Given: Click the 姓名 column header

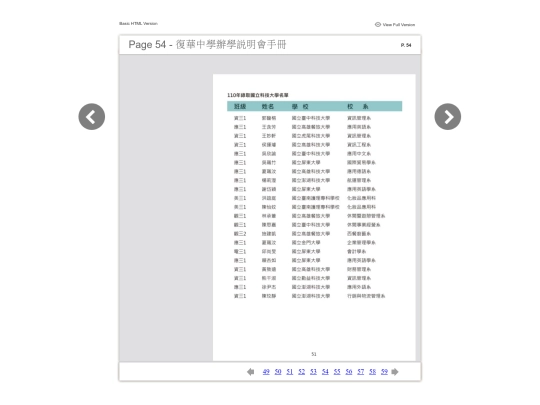Looking at the screenshot, I should (268, 106).
